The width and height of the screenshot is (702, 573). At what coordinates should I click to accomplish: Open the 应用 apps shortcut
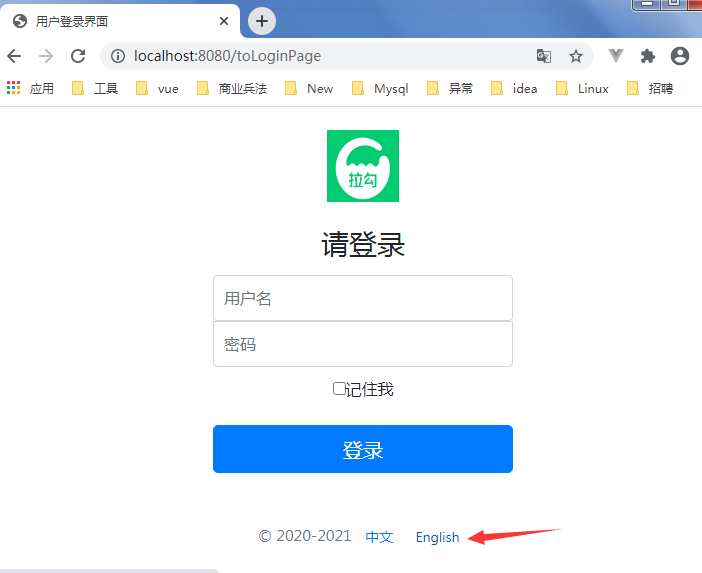click(30, 88)
